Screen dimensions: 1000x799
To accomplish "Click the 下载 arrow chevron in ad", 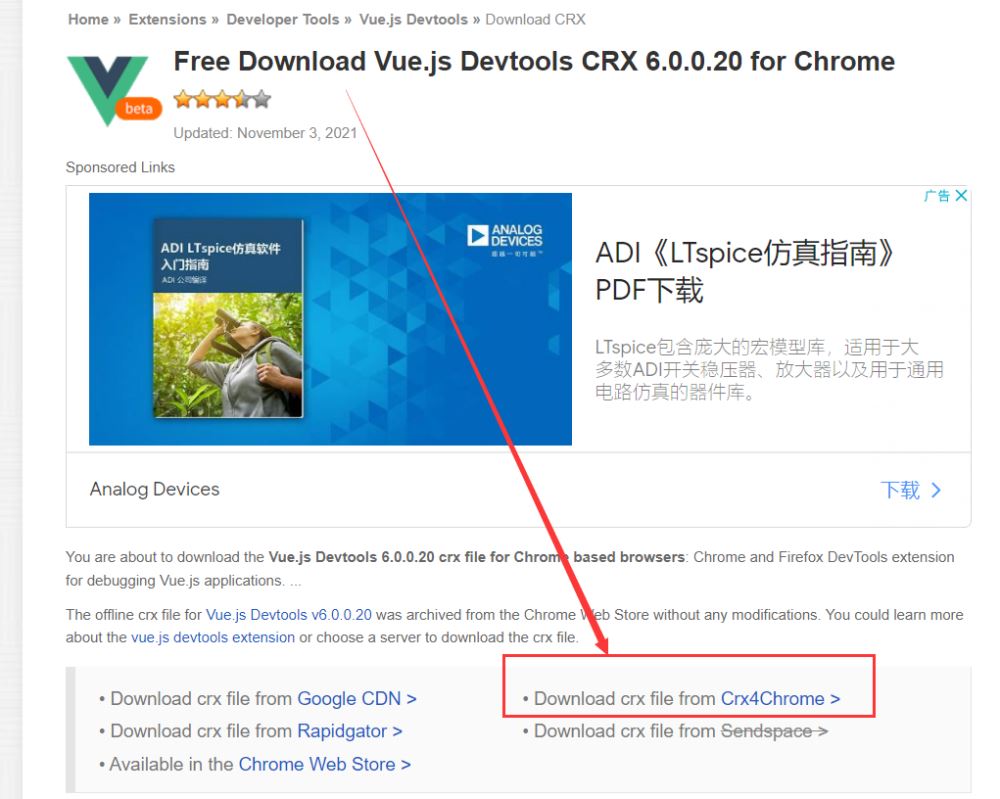I will pyautogui.click(x=936, y=490).
